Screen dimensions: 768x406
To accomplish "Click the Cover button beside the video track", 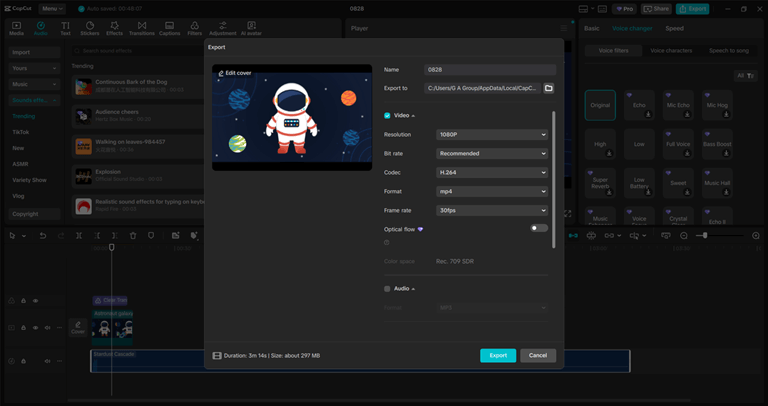I will [78, 328].
